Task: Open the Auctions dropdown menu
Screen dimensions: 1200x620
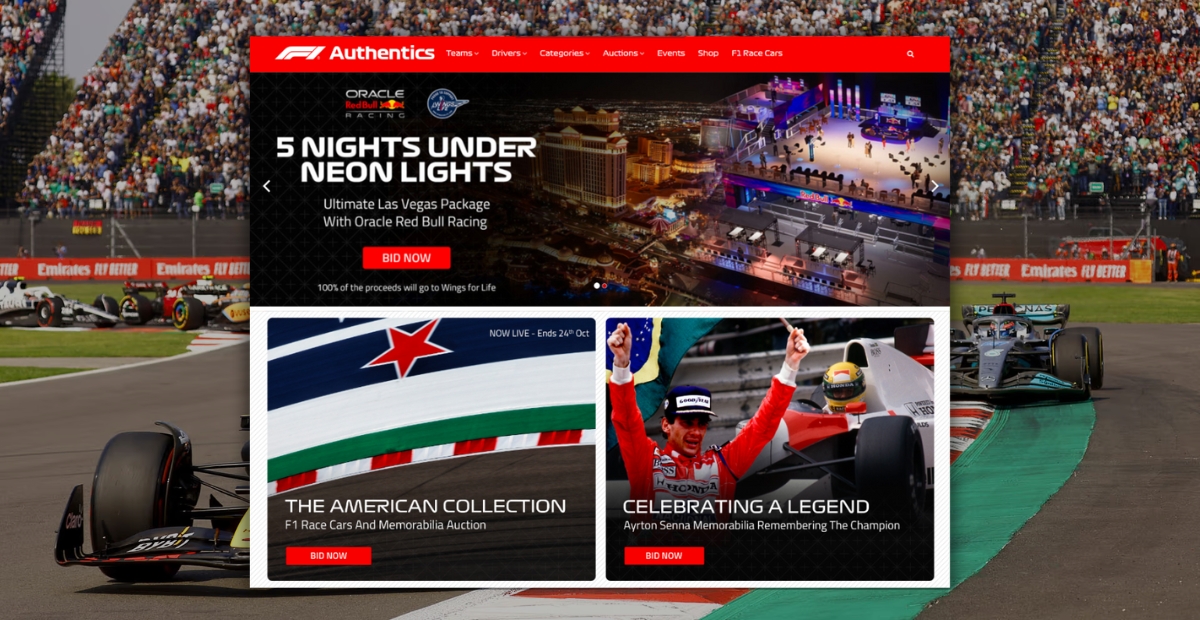Action: 623,53
